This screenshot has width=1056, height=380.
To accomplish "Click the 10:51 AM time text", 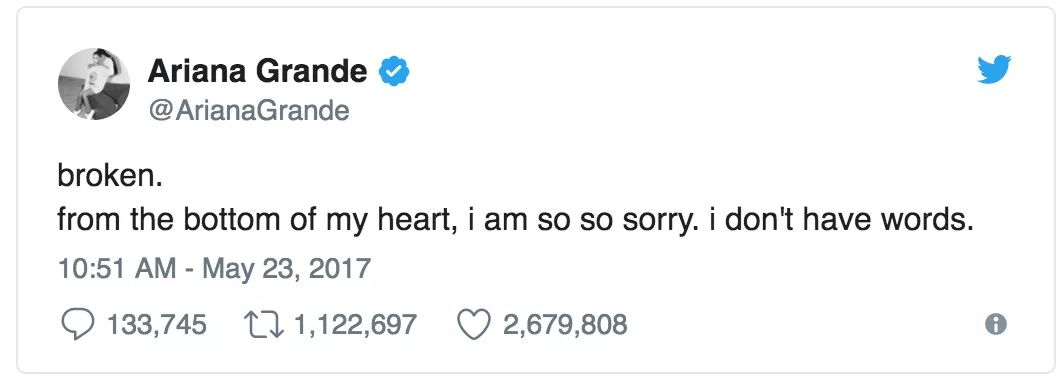I will [117, 270].
